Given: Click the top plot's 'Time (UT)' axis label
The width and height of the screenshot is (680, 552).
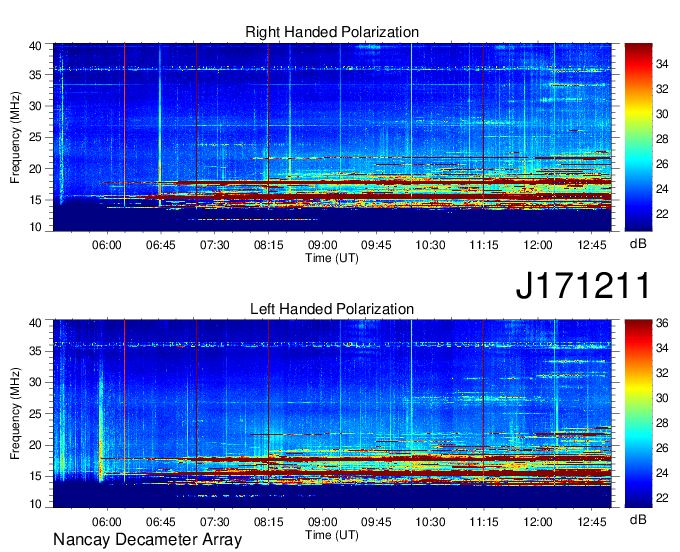Looking at the screenshot, I should [332, 258].
